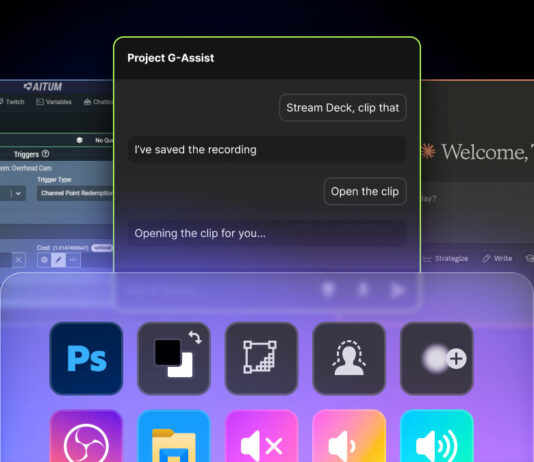Click the Strategize suggestion button

(x=447, y=258)
